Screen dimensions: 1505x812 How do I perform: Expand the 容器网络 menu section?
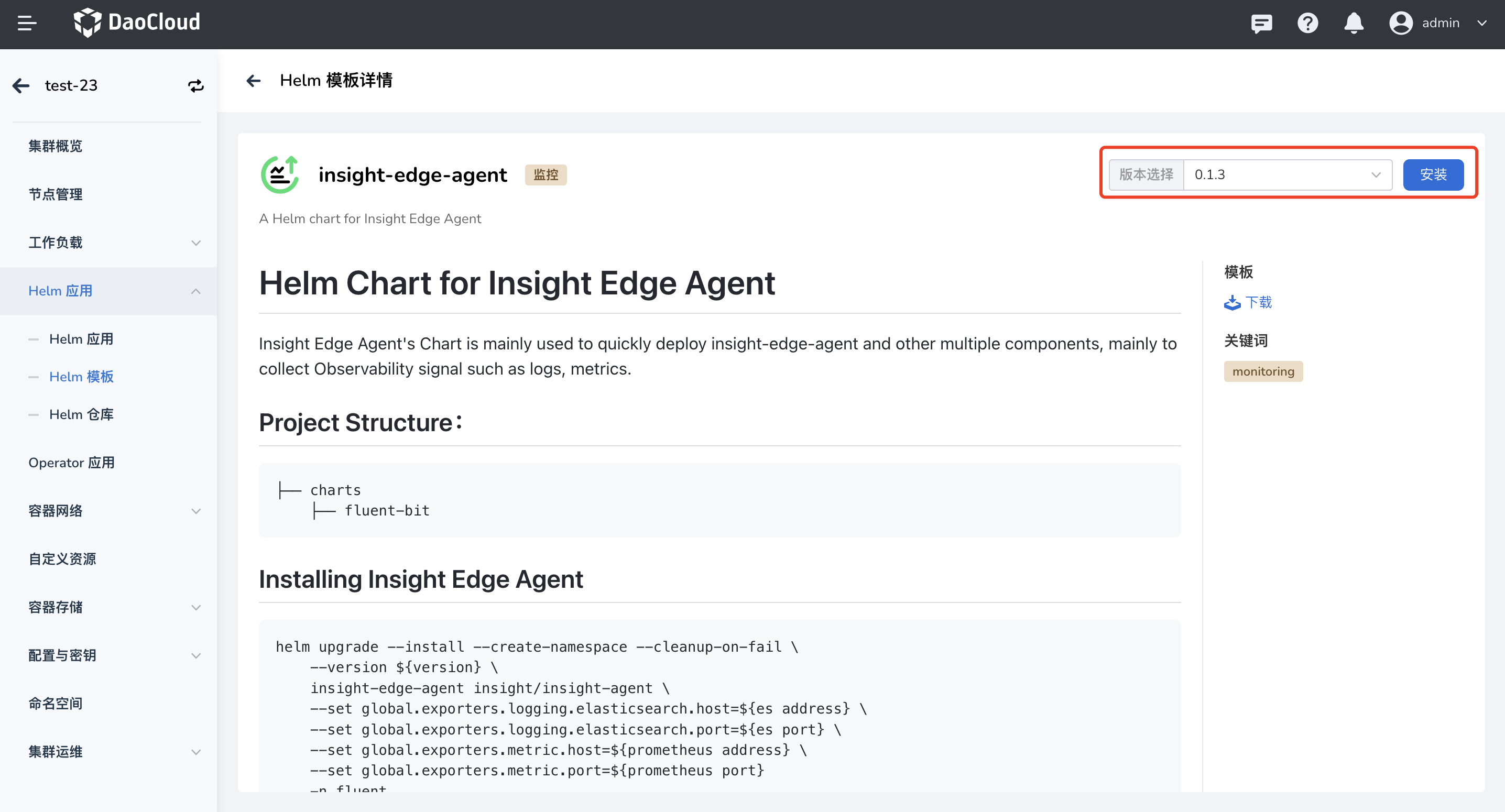click(195, 511)
